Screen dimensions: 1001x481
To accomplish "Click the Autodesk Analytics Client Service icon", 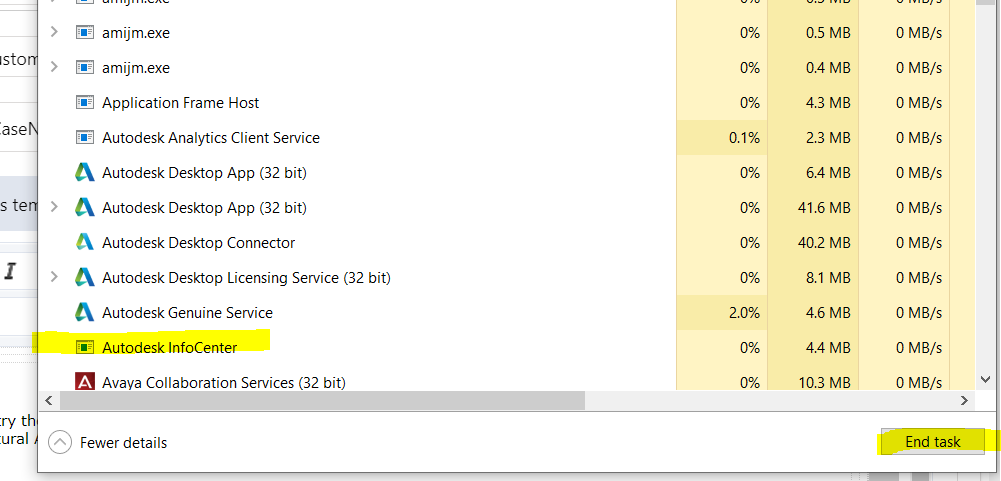I will (85, 138).
